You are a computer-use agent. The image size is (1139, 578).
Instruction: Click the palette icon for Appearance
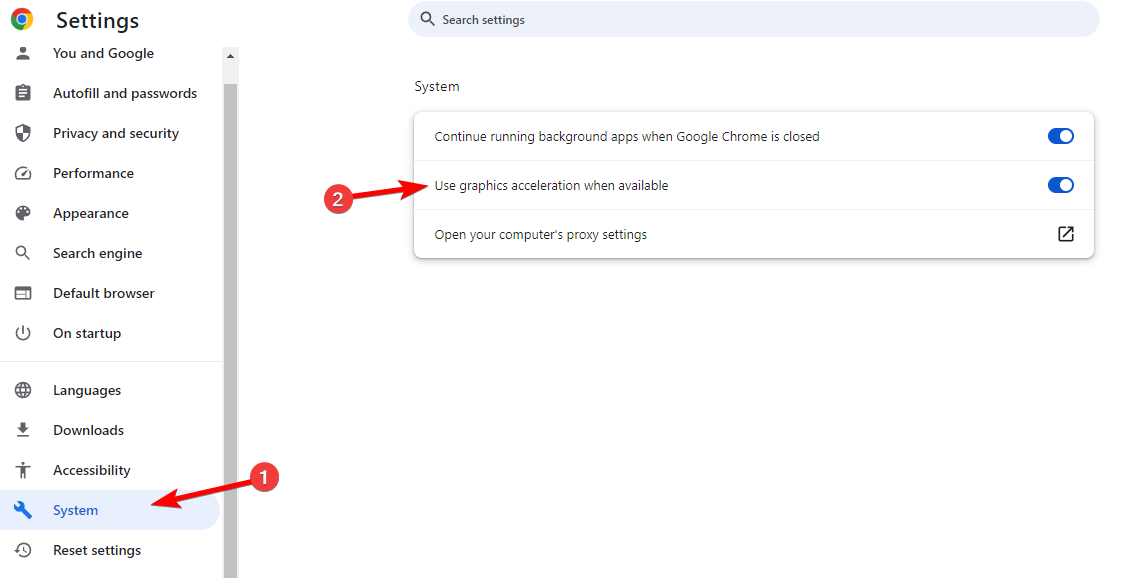[23, 213]
